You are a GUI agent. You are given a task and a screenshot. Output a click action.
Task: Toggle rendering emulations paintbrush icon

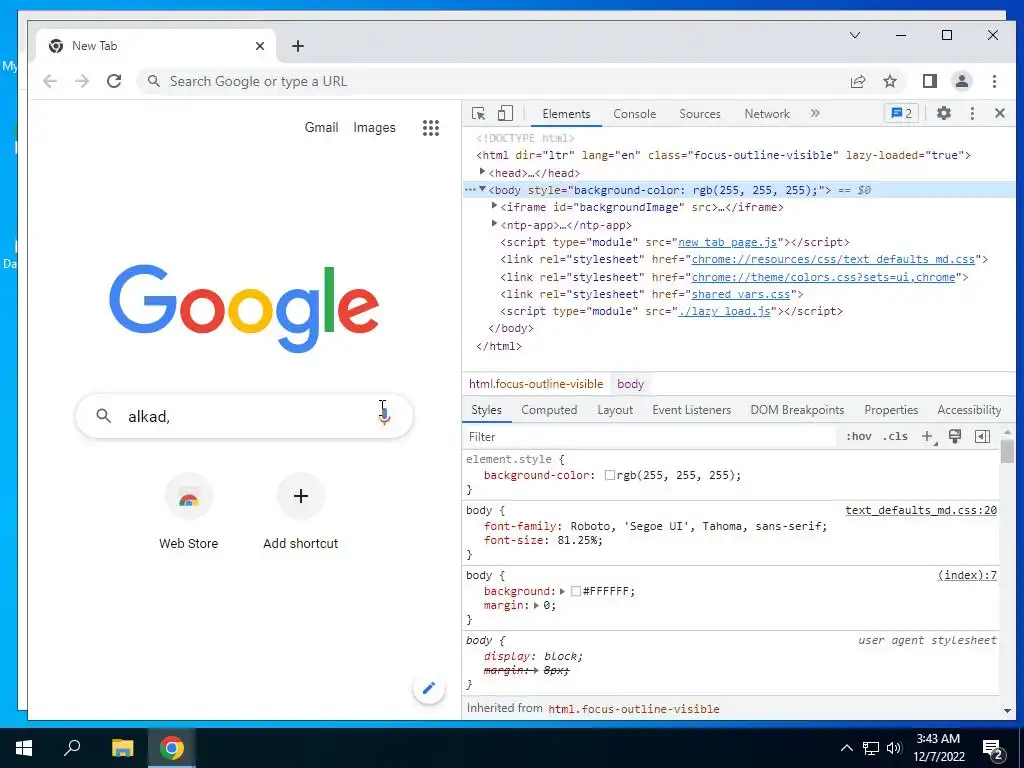pyautogui.click(x=955, y=436)
